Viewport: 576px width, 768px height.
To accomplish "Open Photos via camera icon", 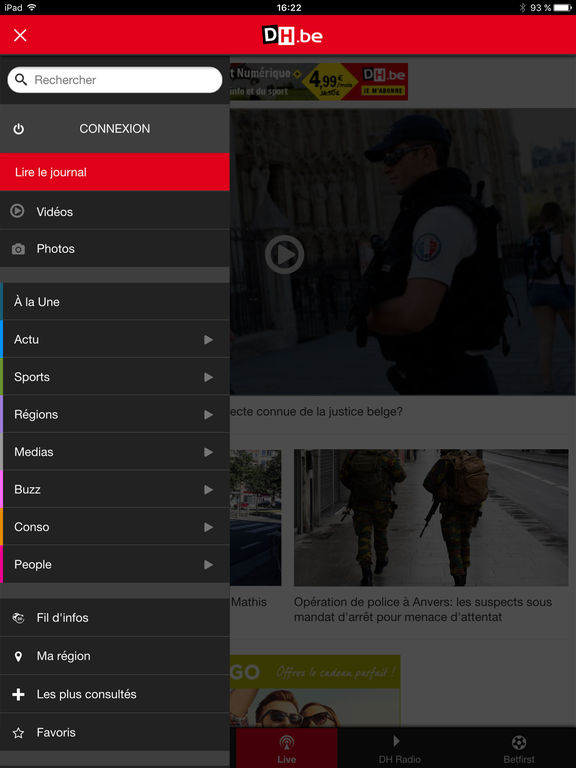I will point(18,249).
